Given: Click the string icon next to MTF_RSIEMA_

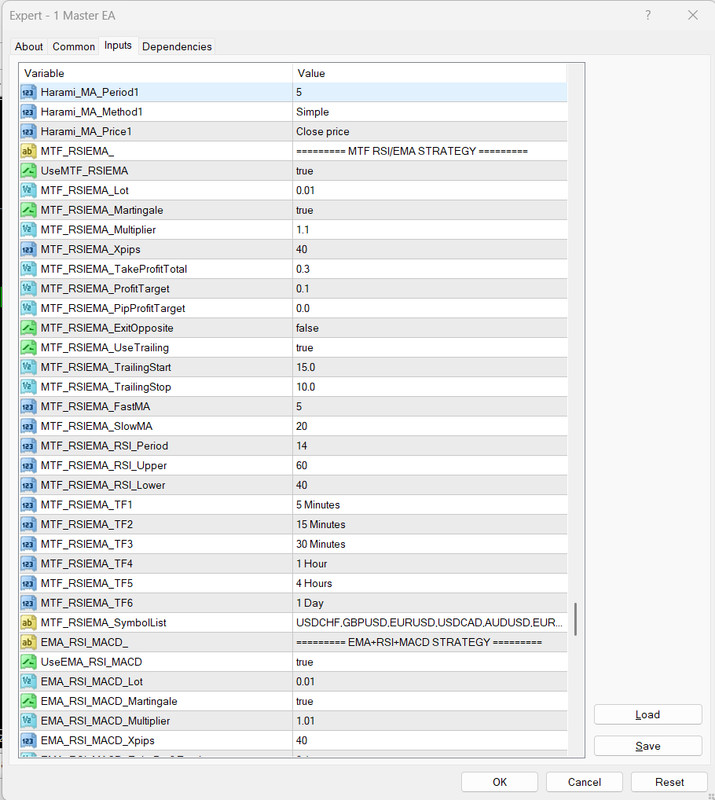Looking at the screenshot, I should coord(28,151).
